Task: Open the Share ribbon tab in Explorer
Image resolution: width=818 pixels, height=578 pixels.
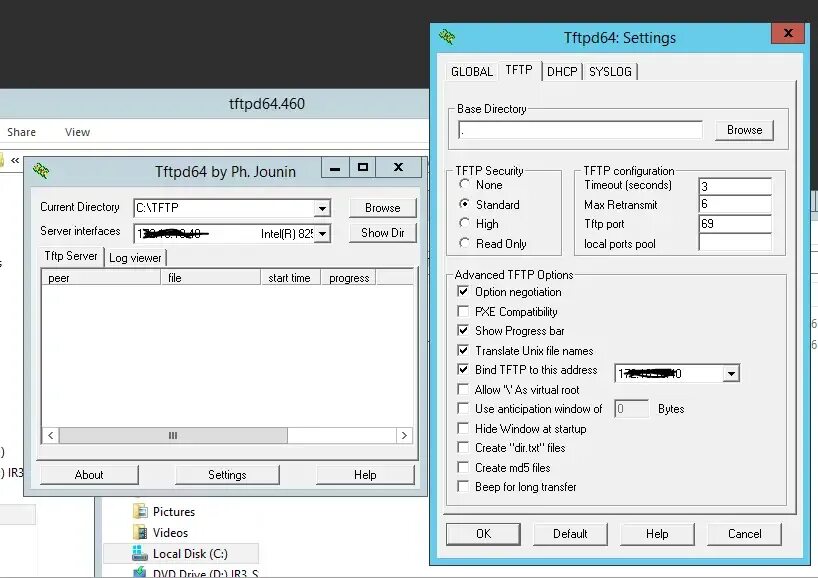Action: (21, 132)
